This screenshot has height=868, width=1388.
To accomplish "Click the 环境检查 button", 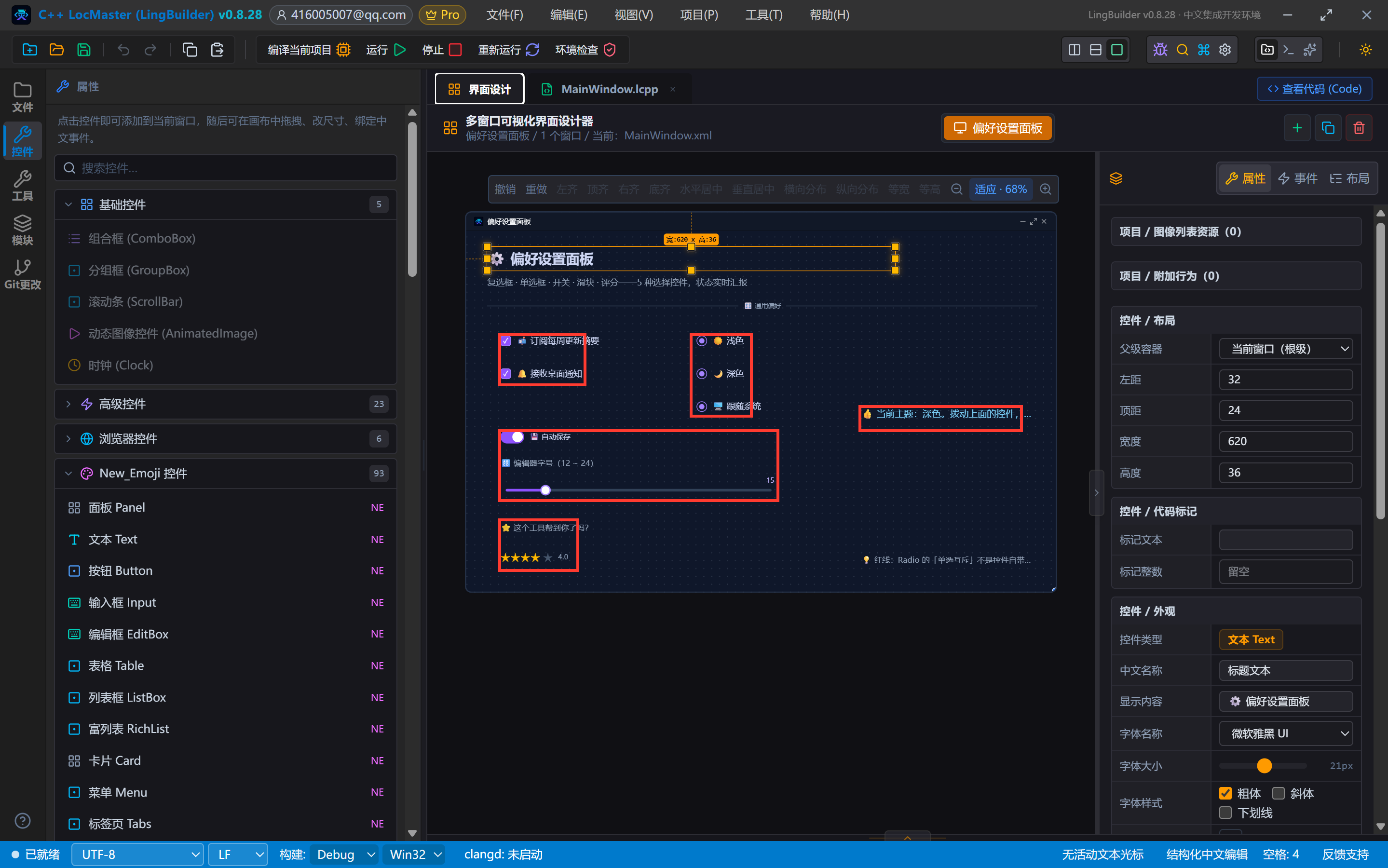I will (x=585, y=50).
